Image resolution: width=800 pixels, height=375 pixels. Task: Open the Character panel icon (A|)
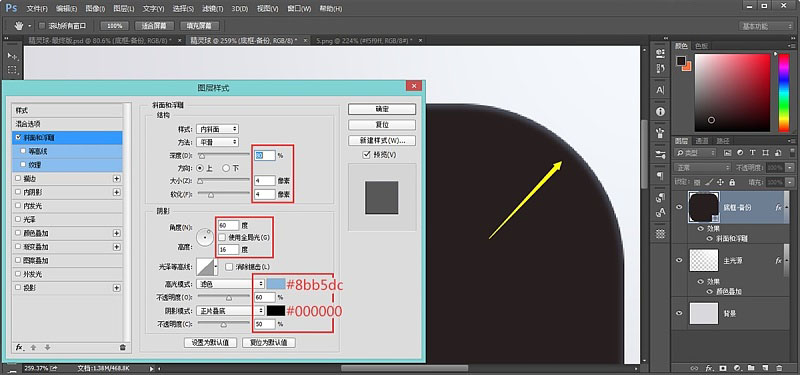(660, 90)
